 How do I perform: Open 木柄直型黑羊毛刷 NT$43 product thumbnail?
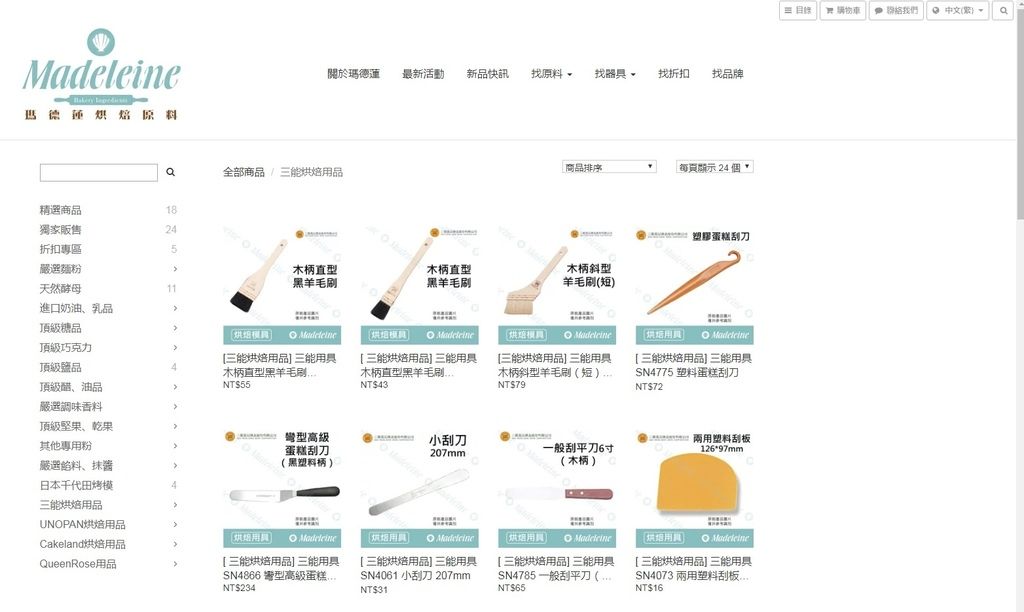click(419, 285)
